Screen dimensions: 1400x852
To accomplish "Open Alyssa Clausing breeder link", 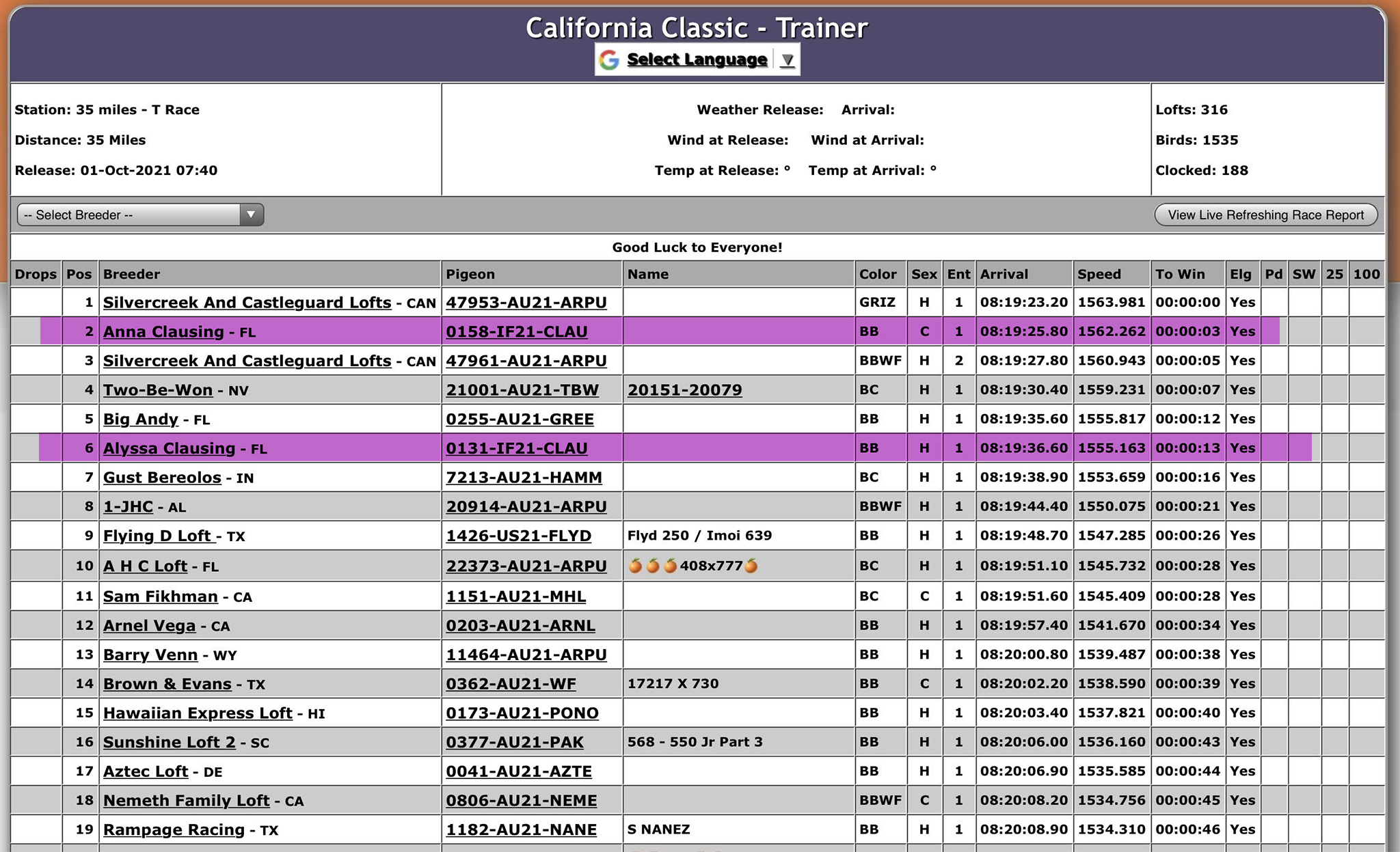I will click(x=169, y=449).
